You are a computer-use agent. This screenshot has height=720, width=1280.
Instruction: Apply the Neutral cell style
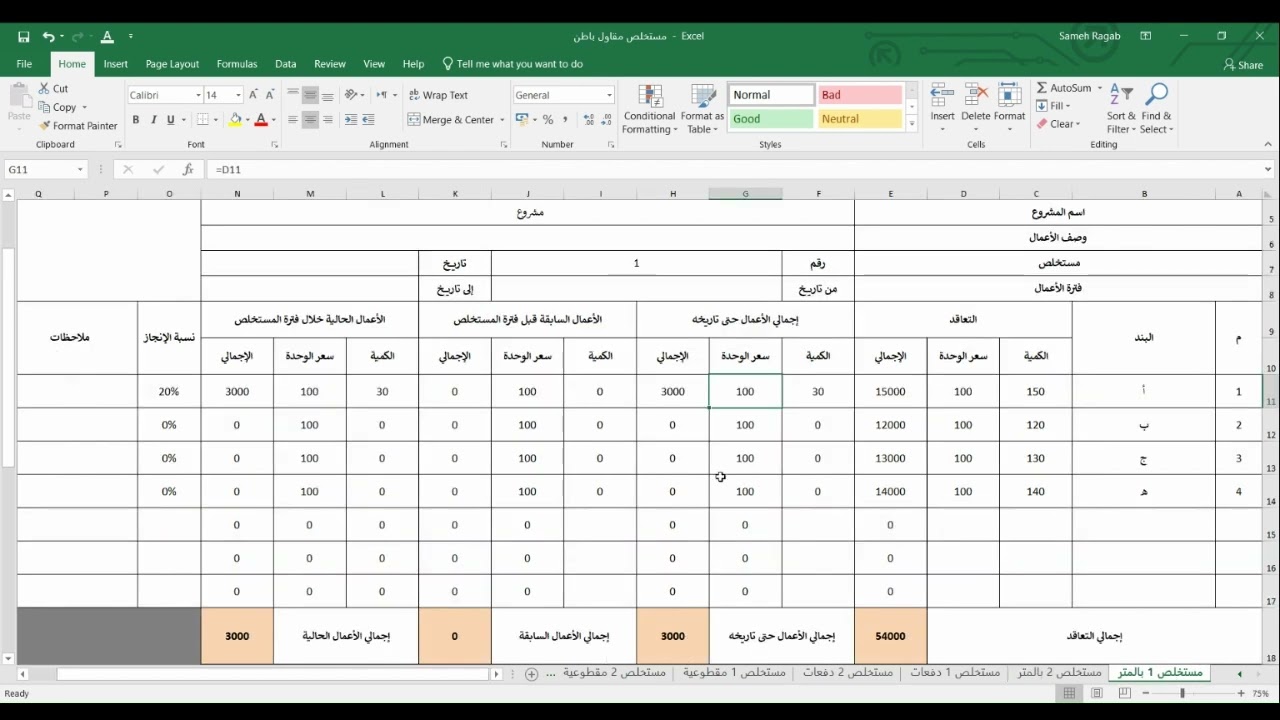click(860, 119)
